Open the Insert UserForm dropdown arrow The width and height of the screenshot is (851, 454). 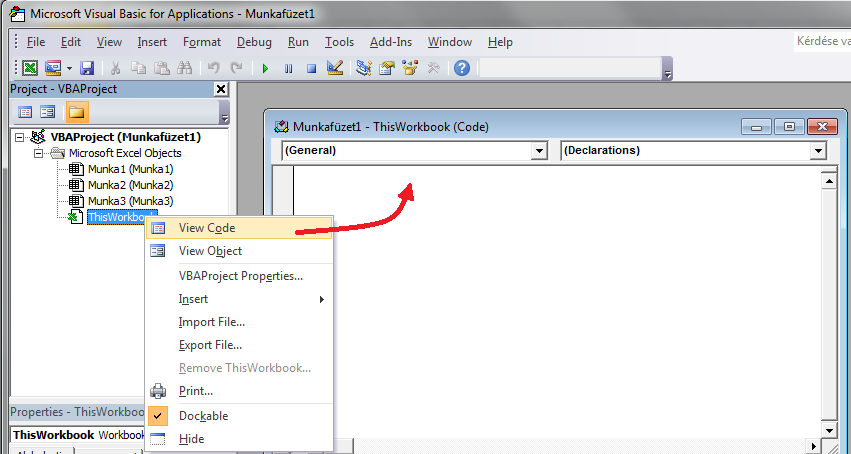[x=69, y=68]
